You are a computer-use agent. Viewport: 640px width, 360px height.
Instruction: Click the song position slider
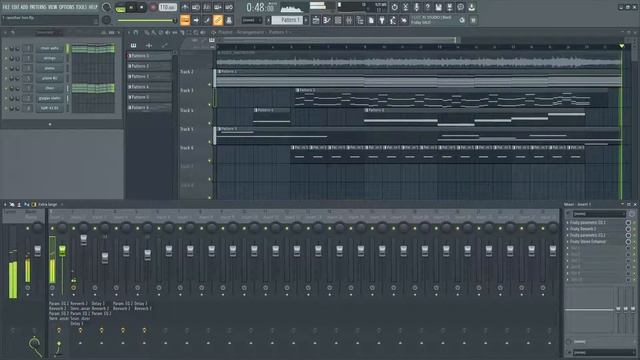pyautogui.click(x=147, y=20)
